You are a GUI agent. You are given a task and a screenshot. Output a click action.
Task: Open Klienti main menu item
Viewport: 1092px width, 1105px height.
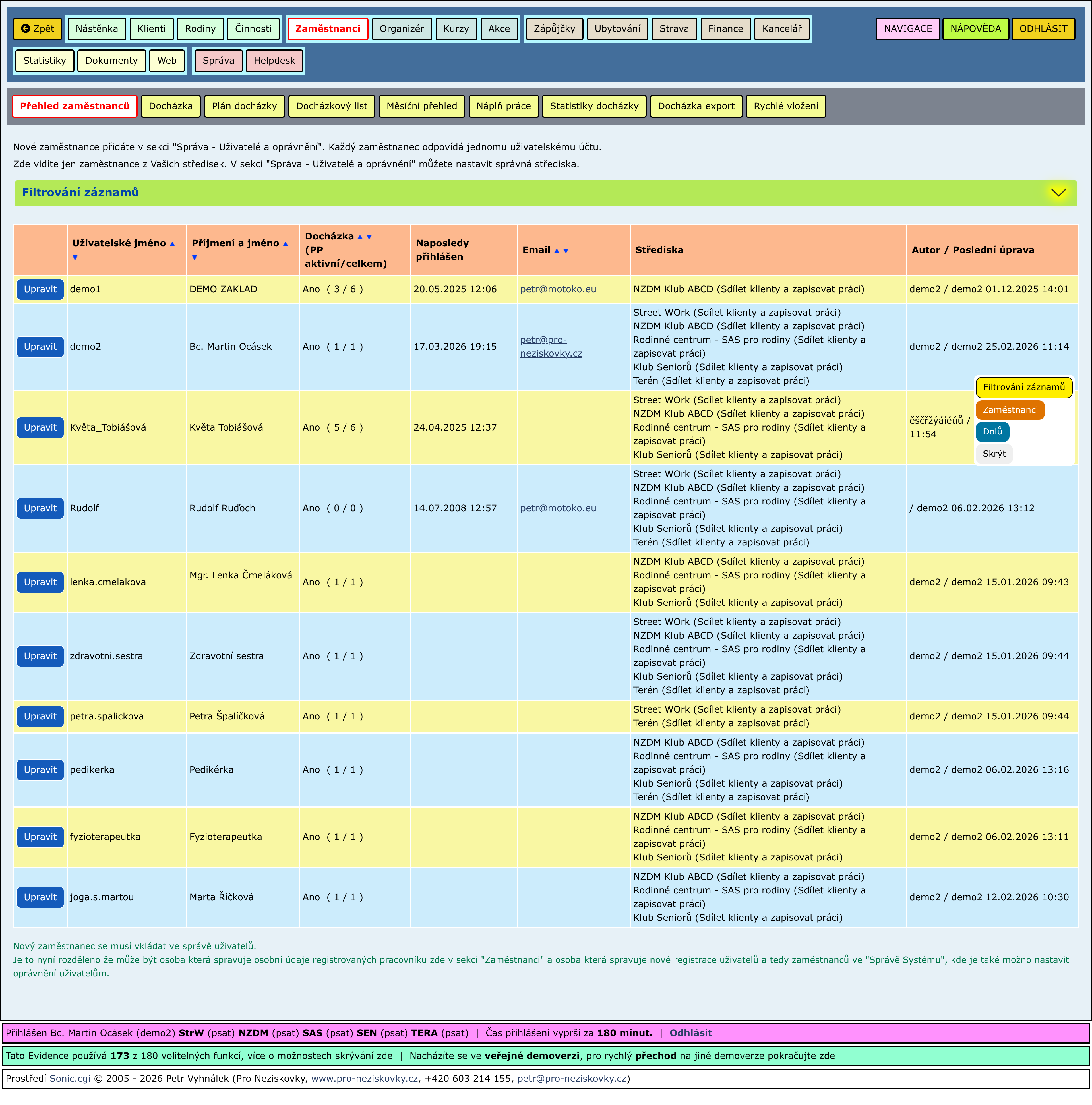152,29
